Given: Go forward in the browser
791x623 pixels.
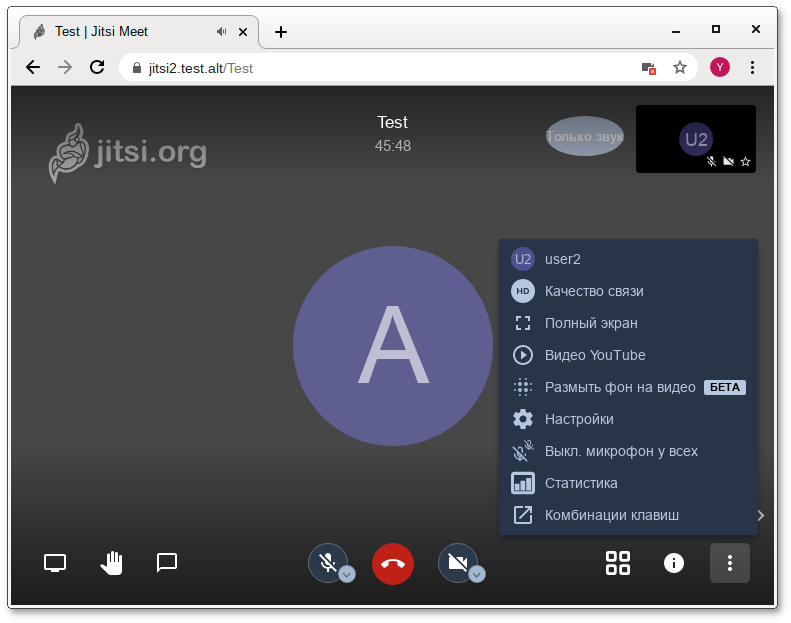Looking at the screenshot, I should (x=65, y=67).
